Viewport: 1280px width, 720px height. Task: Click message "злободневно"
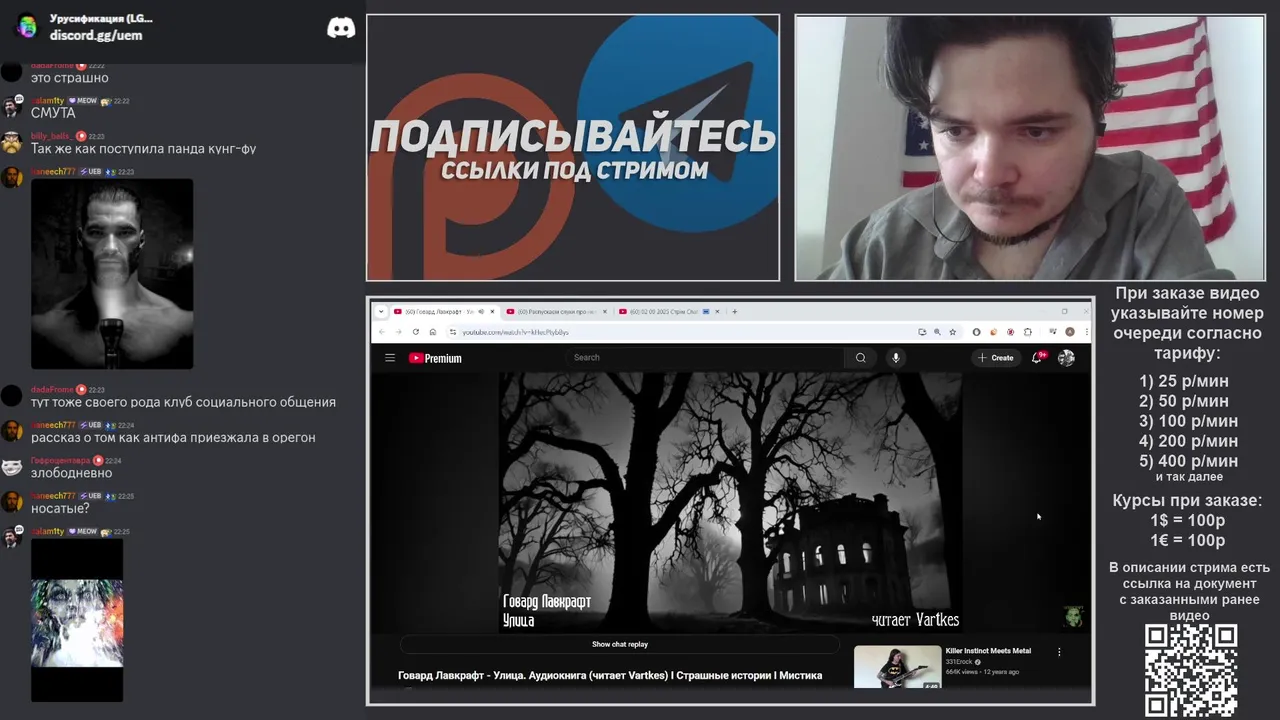(71, 473)
